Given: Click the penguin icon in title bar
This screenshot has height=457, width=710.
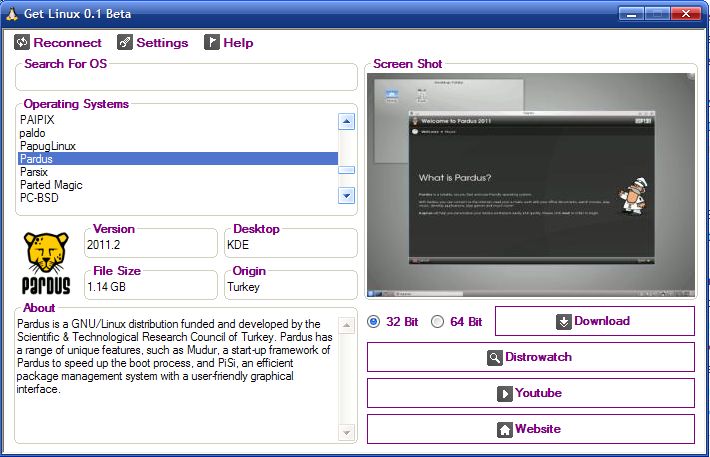Looking at the screenshot, I should coord(12,14).
